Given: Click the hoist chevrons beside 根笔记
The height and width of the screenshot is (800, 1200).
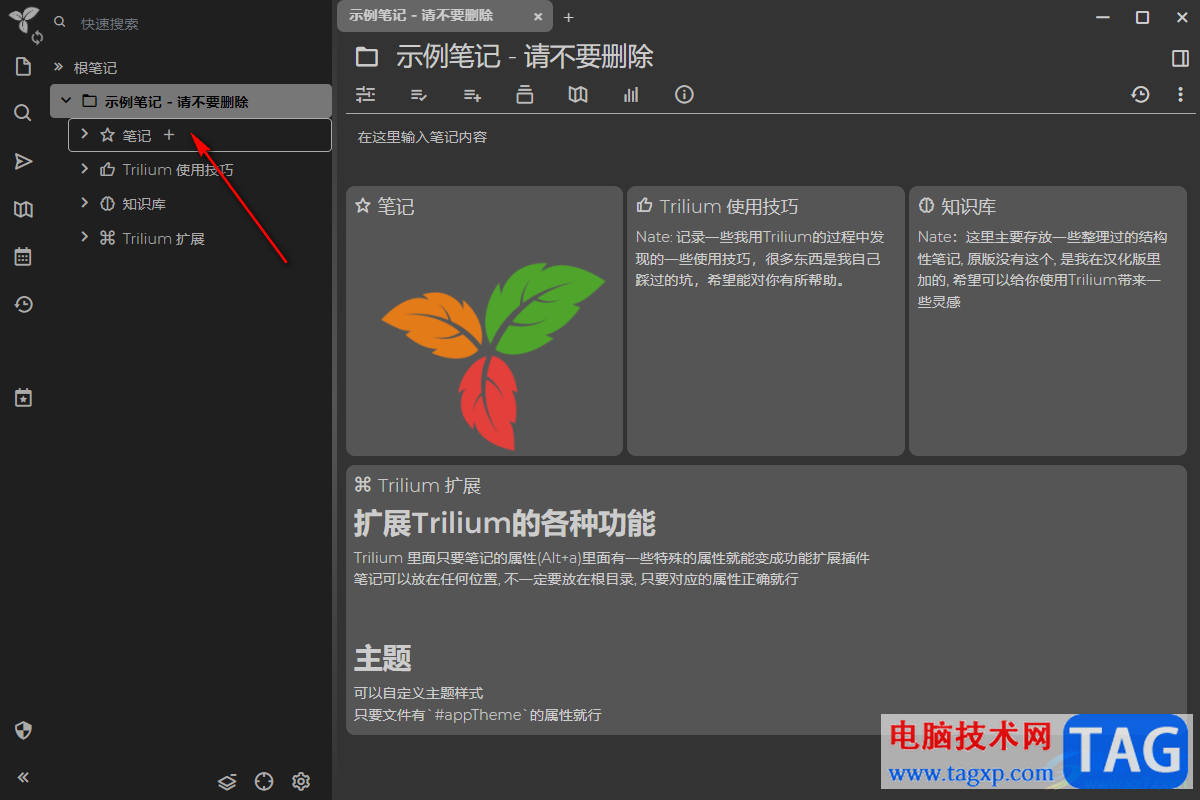Looking at the screenshot, I should coord(58,67).
